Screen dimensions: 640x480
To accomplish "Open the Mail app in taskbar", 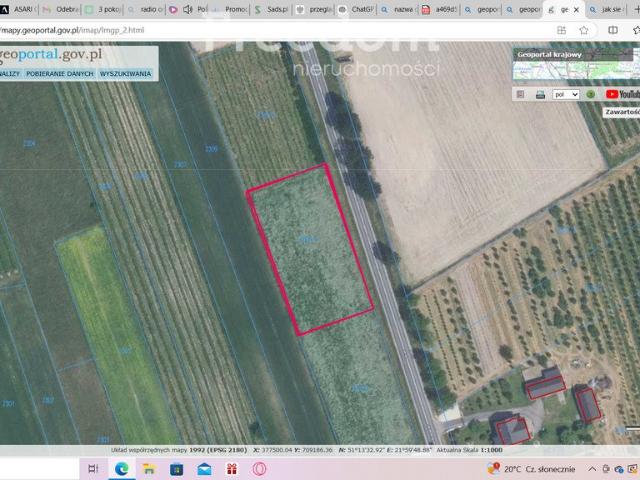I will (x=204, y=468).
